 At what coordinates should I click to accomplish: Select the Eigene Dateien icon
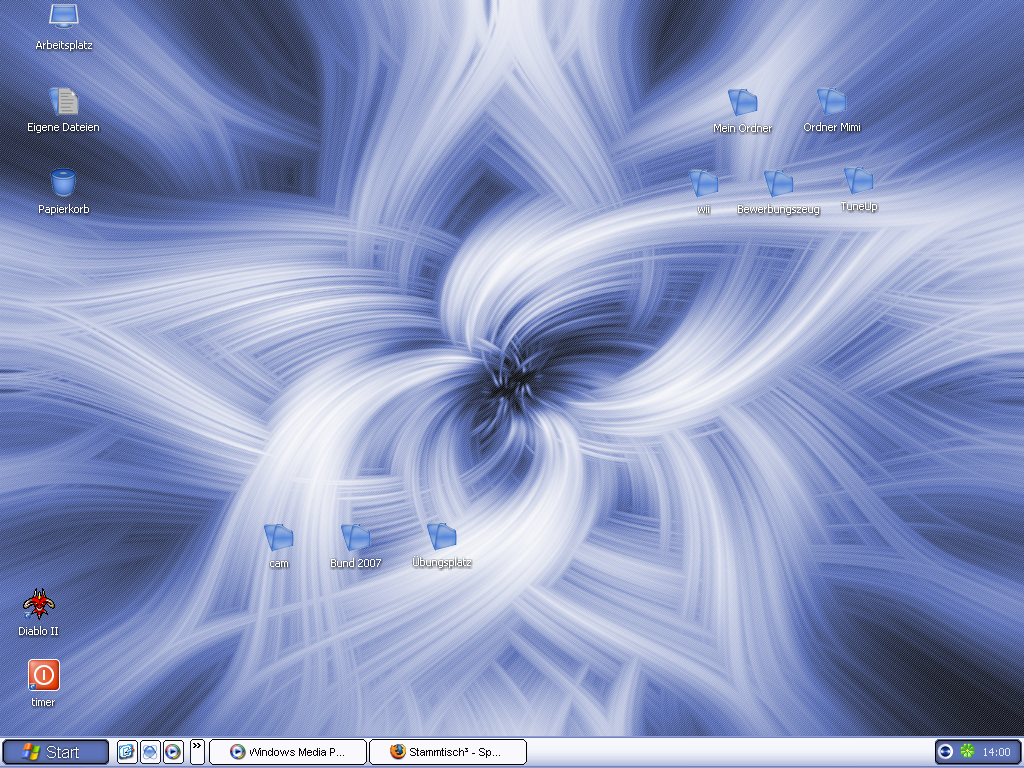pos(63,102)
